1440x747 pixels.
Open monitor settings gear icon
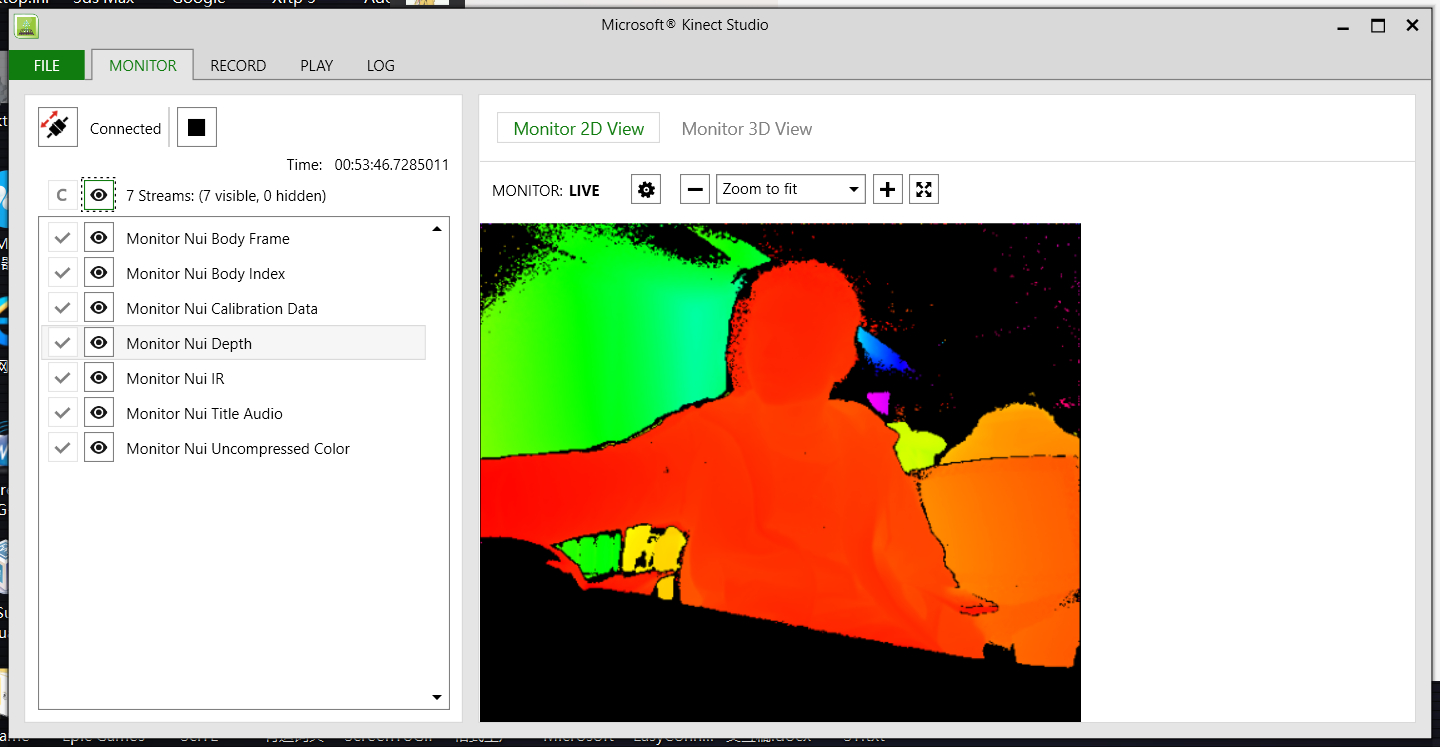(646, 189)
